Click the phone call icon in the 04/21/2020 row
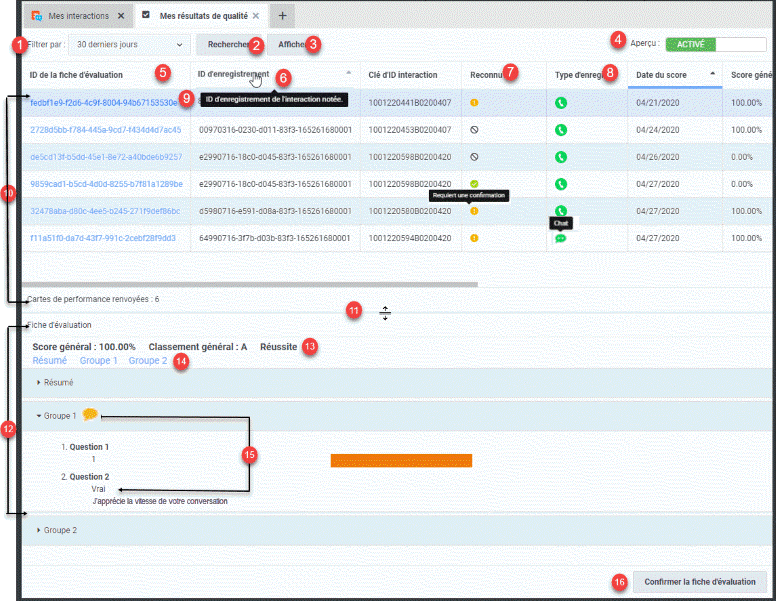Viewport: 776px width, 601px height. tap(561, 102)
